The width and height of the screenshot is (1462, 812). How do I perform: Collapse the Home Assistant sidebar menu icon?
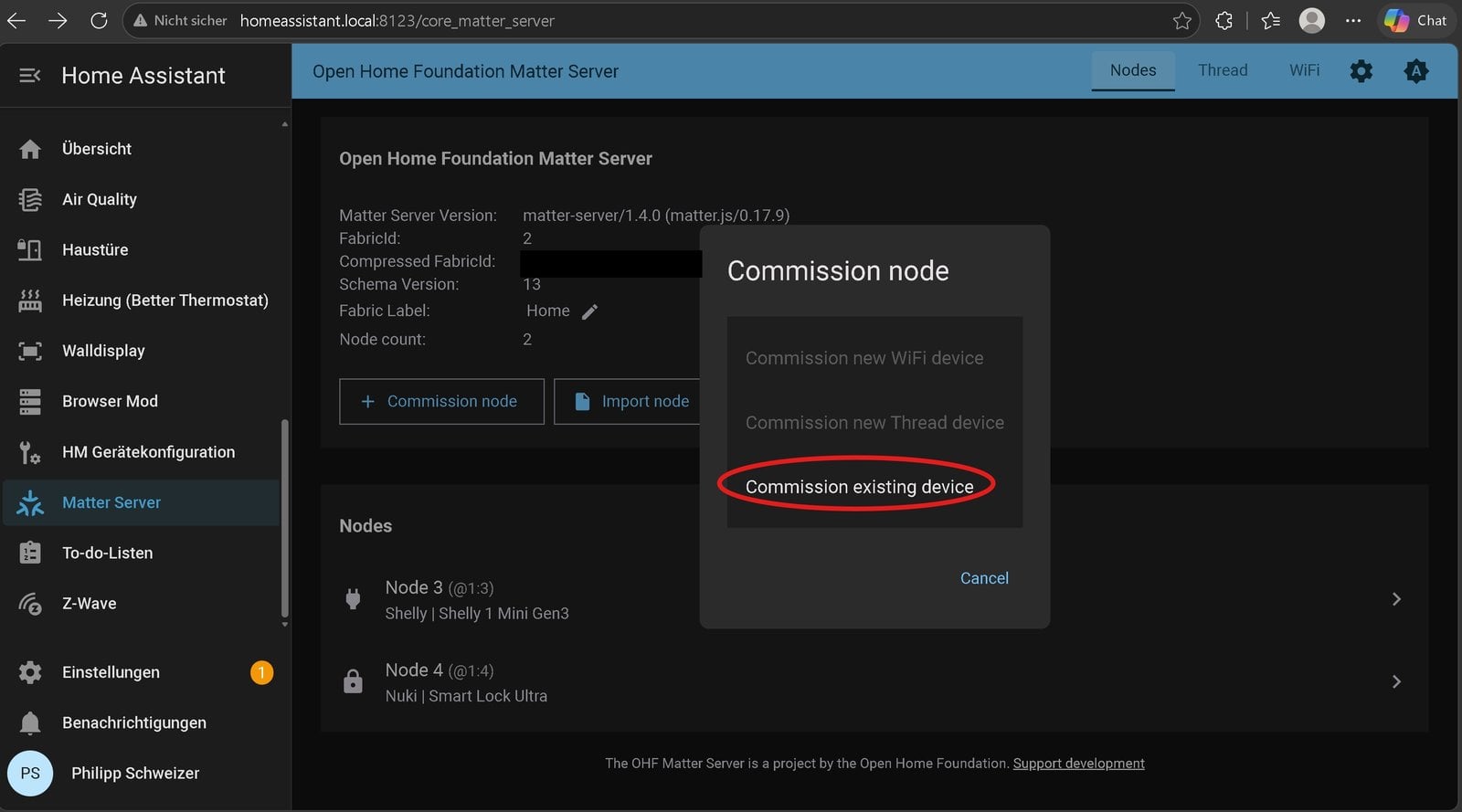[x=30, y=76]
